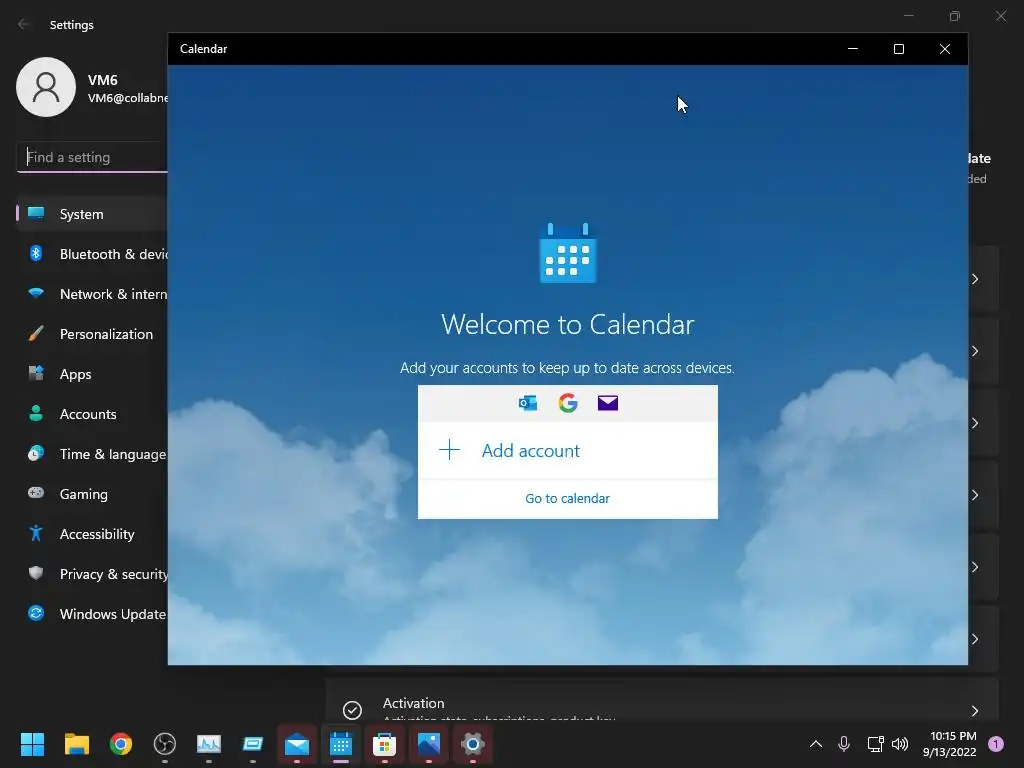This screenshot has width=1024, height=768.
Task: Open Accessibility settings page
Action: click(x=92, y=534)
